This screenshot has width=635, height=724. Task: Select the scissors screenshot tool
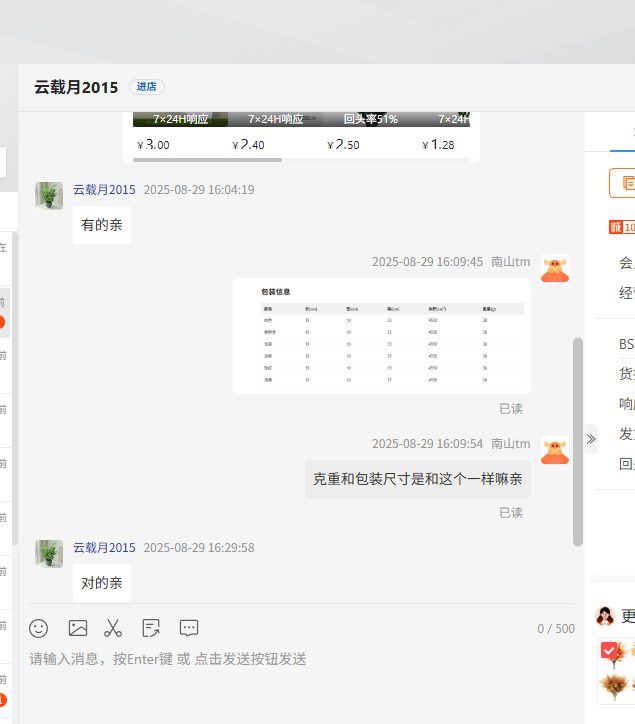(113, 628)
